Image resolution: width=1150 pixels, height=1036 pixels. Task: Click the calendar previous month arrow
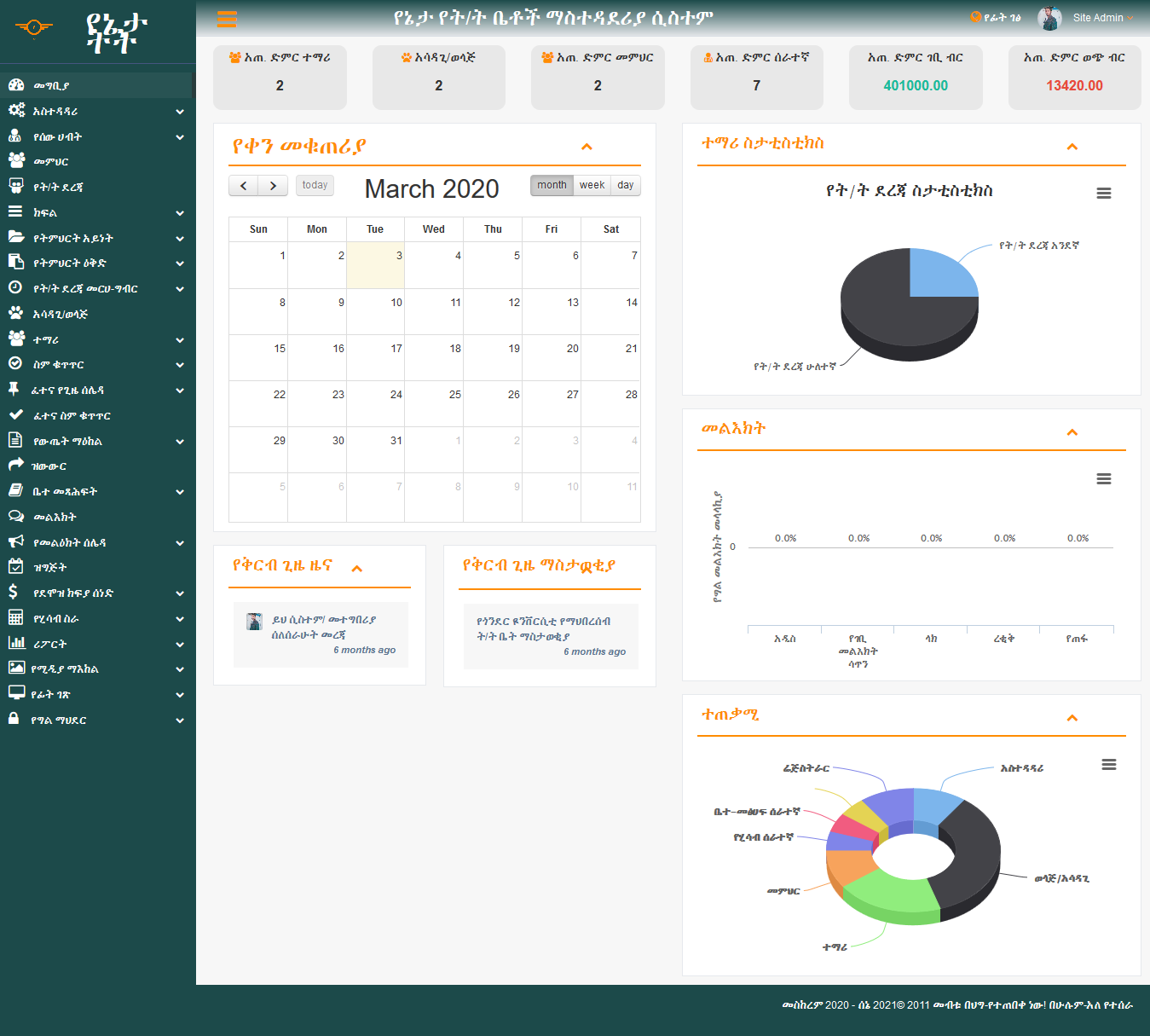(x=244, y=186)
